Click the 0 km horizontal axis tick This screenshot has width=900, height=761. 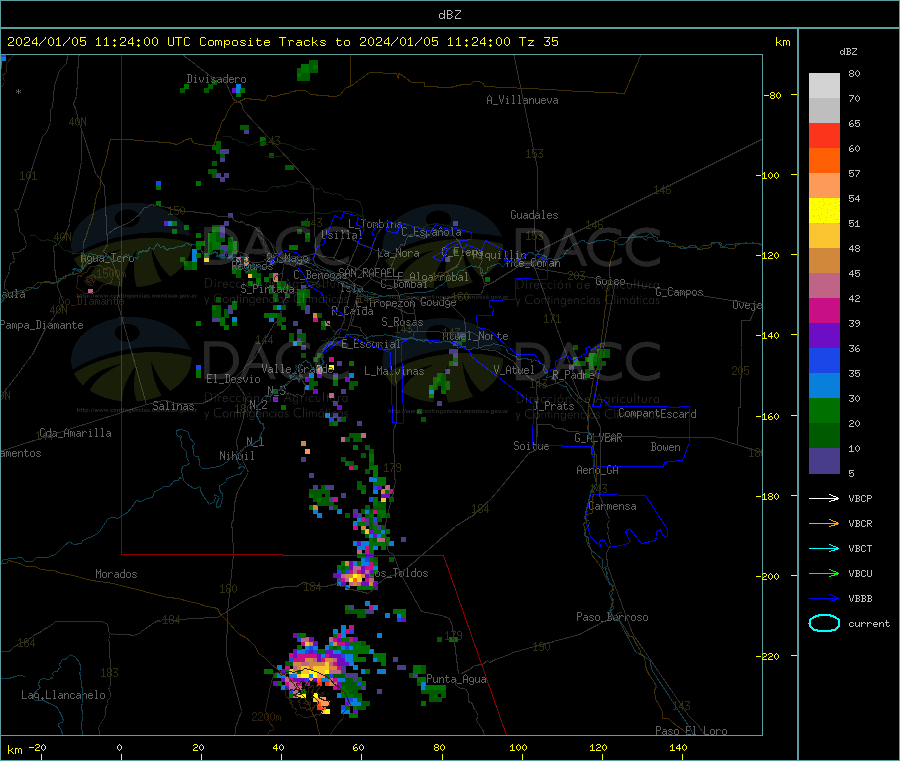tap(119, 748)
